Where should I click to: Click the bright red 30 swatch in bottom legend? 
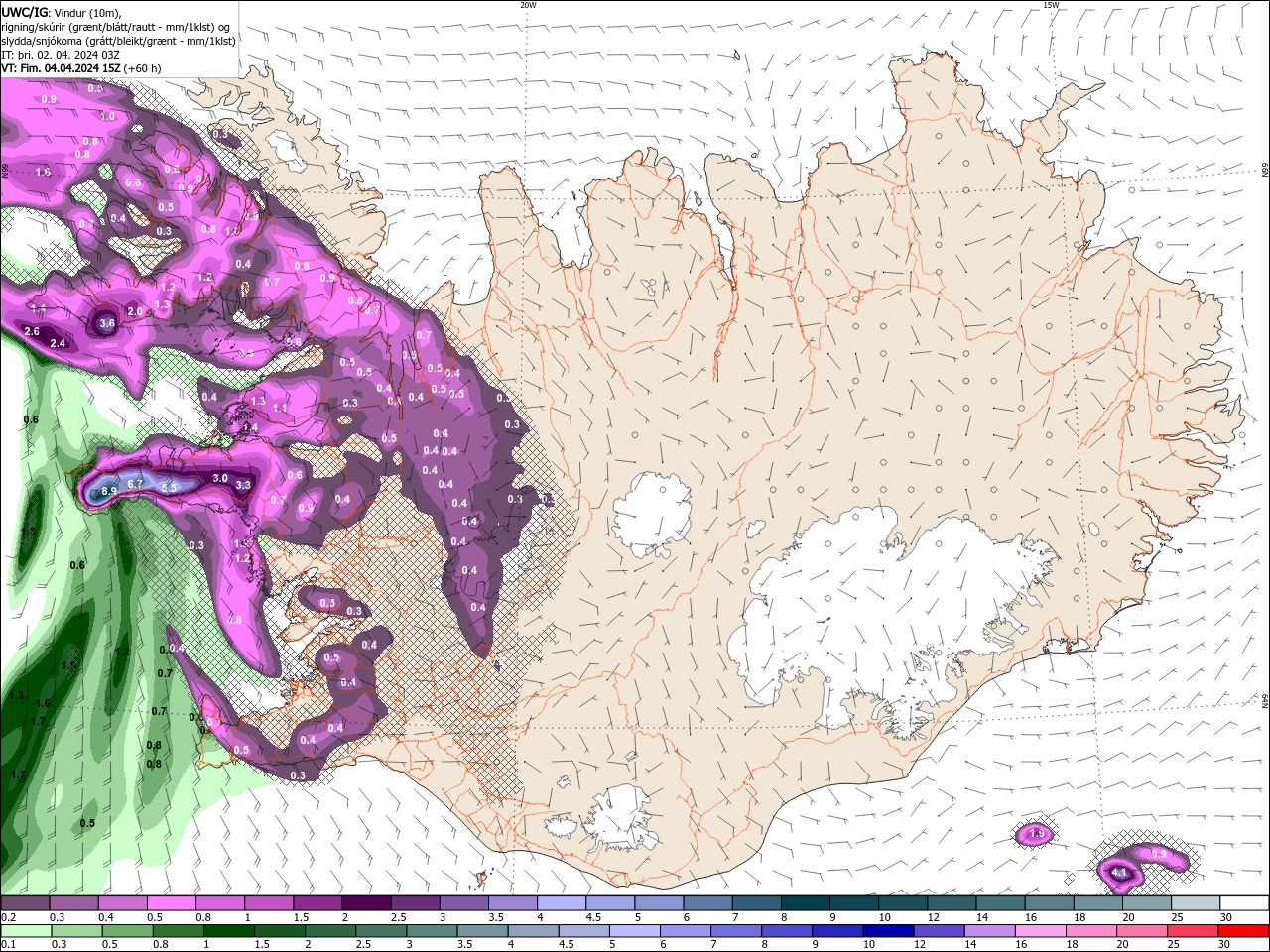click(1243, 931)
